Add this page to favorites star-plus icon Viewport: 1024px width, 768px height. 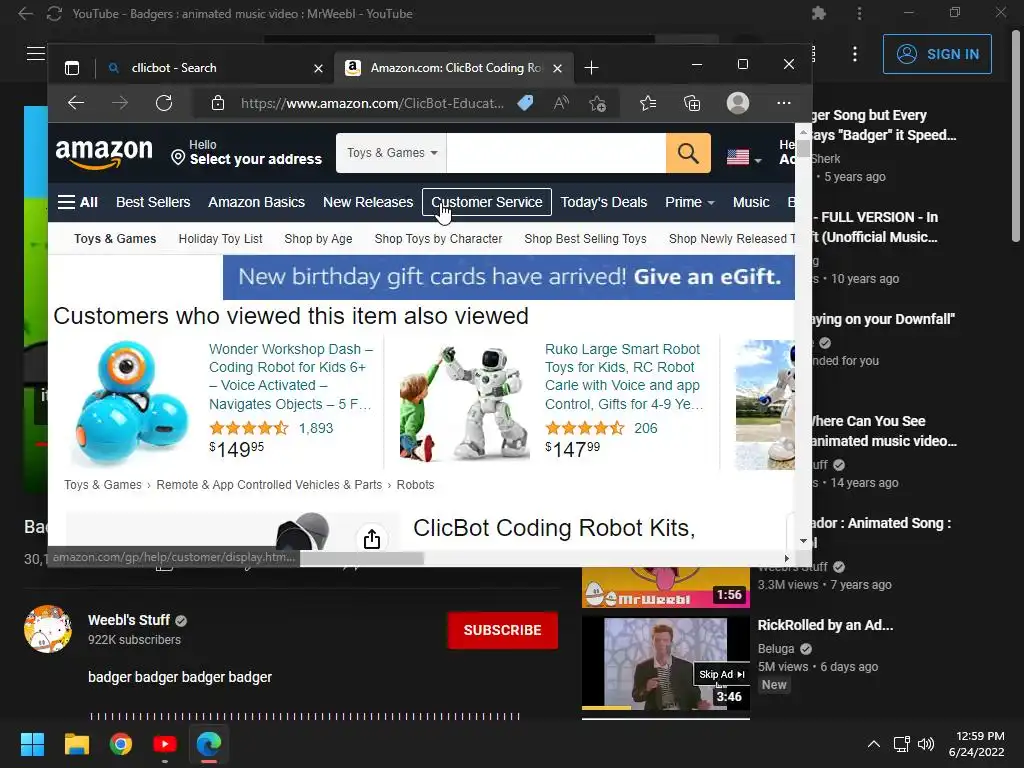click(x=597, y=103)
